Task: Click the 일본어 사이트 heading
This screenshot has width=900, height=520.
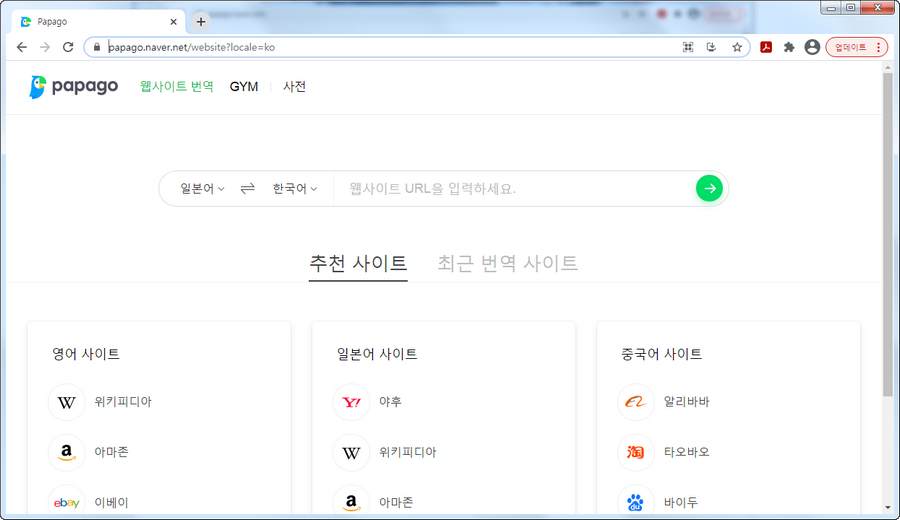Action: (x=377, y=354)
